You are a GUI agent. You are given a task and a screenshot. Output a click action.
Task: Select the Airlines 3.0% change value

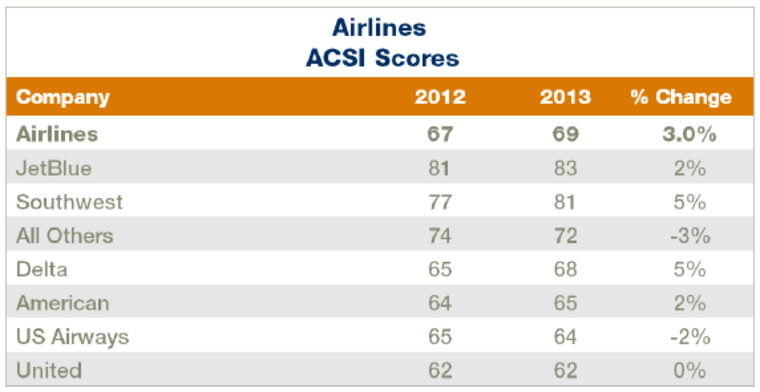click(x=690, y=134)
